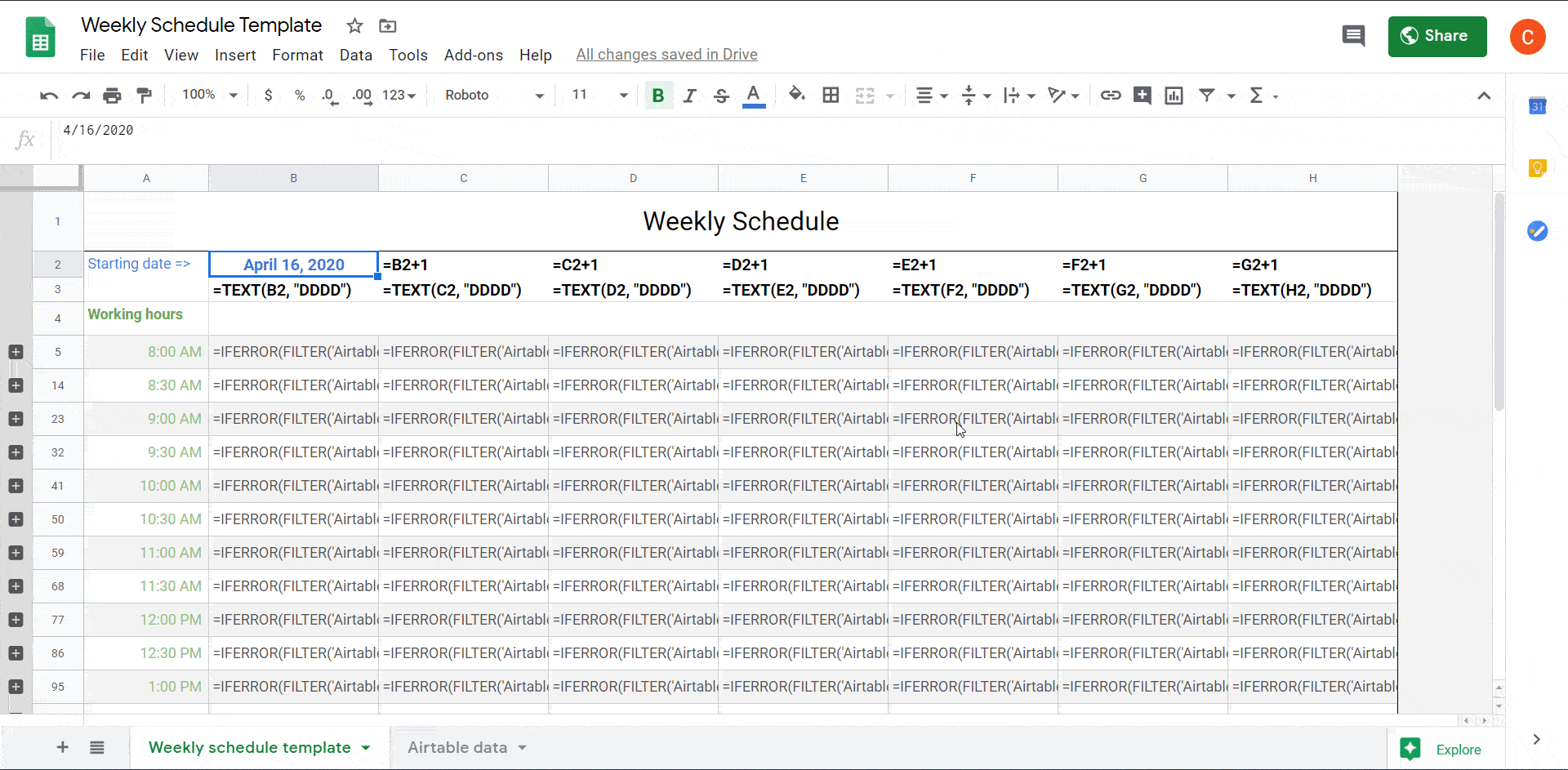Select column D header

[633, 178]
